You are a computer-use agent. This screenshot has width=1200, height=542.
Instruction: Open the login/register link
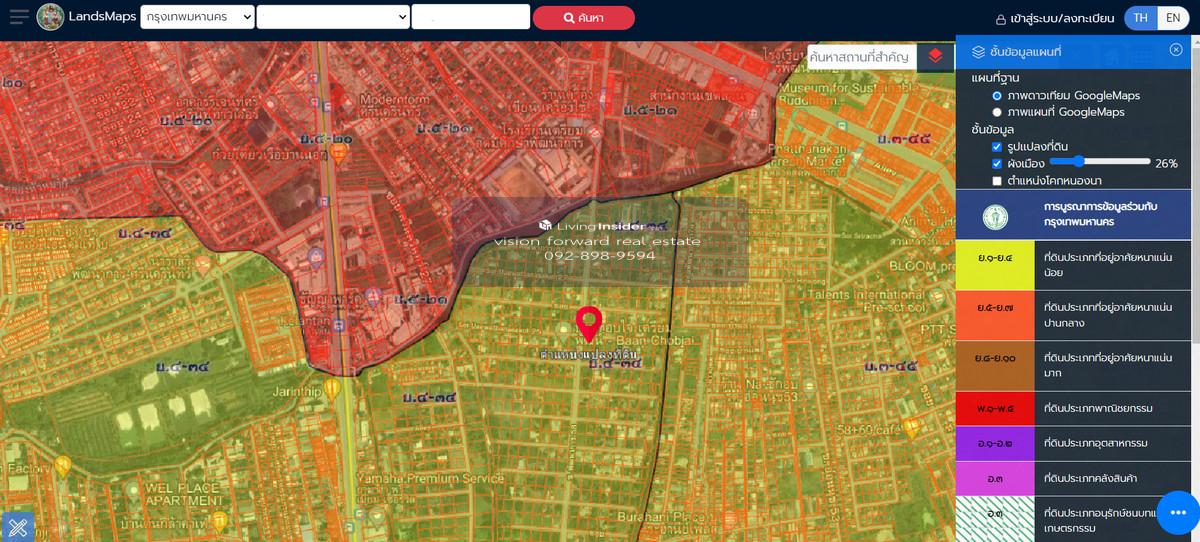(1053, 18)
